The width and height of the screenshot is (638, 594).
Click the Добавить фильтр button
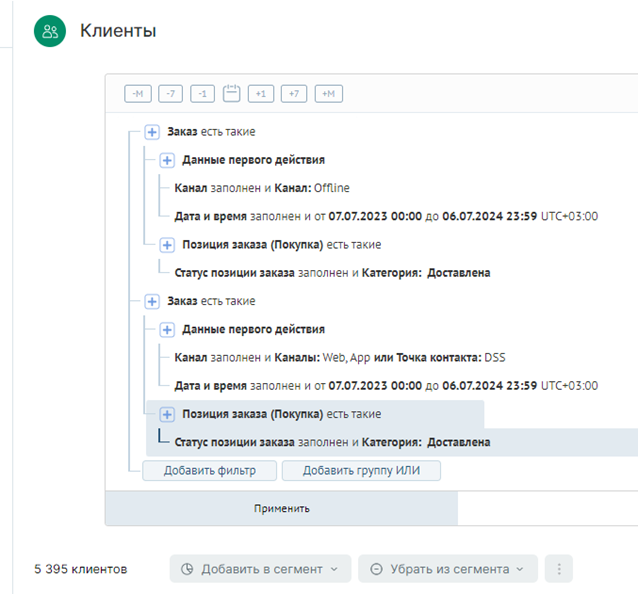coord(209,470)
